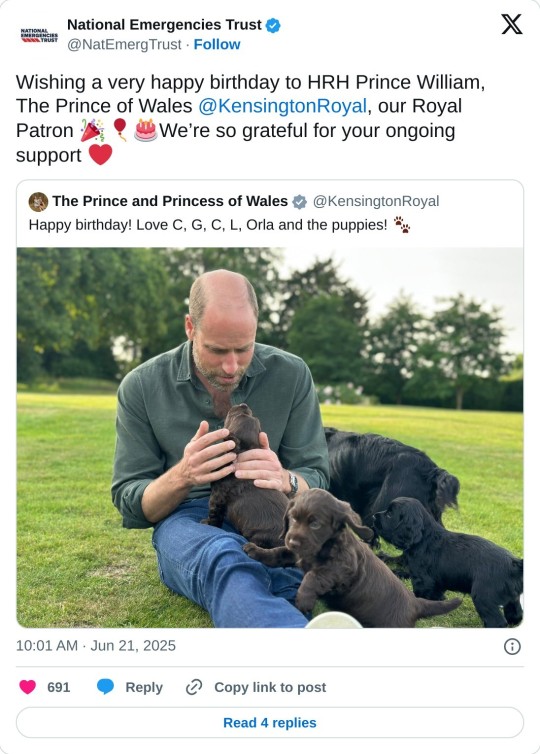Image resolution: width=540 pixels, height=754 pixels.
Task: Like the post with the heart icon
Action: pos(27,687)
